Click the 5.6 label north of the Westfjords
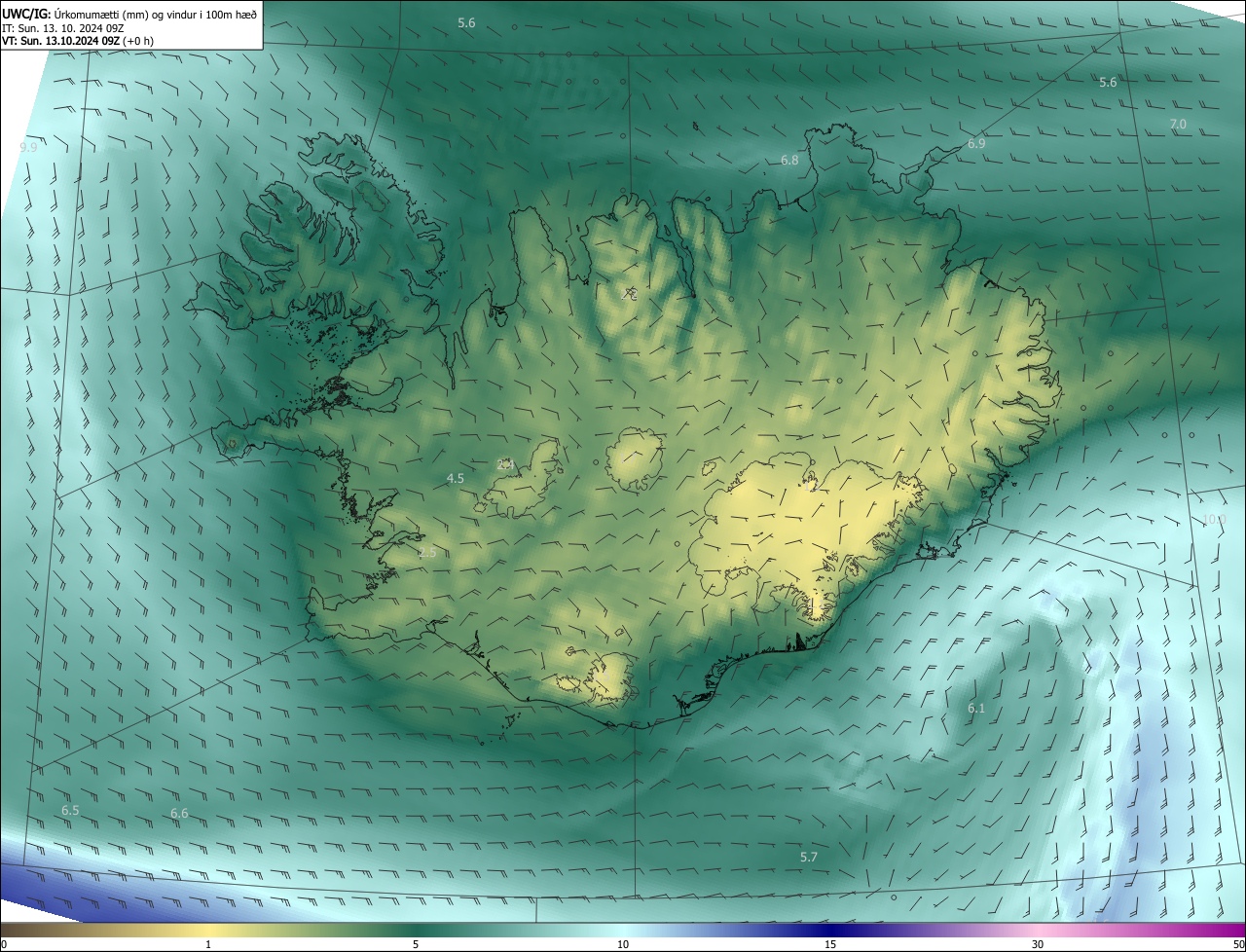Image resolution: width=1246 pixels, height=952 pixels. (466, 21)
